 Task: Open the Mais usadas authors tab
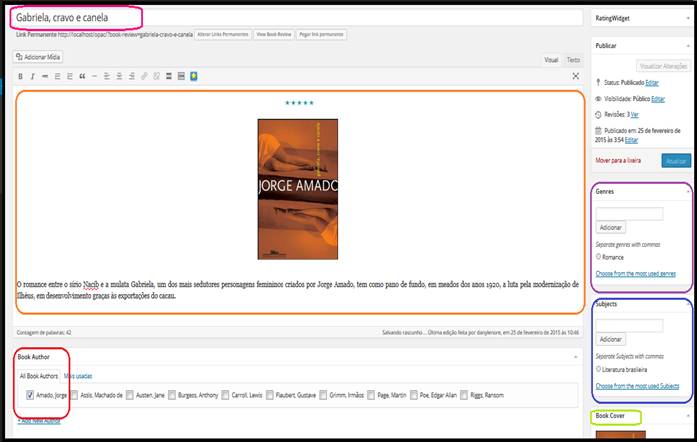[x=78, y=376]
